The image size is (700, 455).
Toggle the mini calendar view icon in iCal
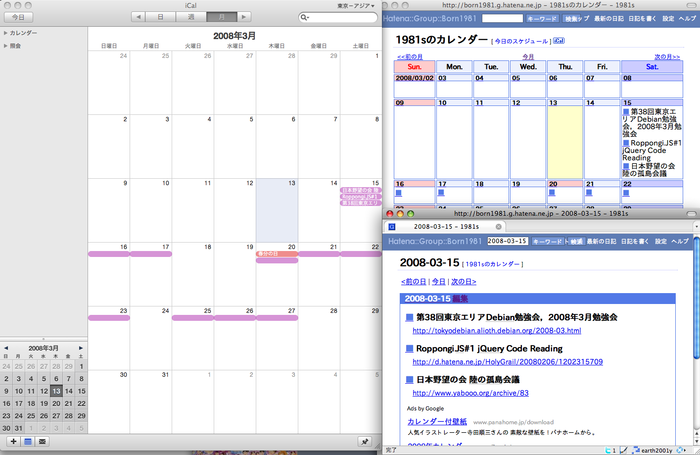pyautogui.click(x=28, y=442)
